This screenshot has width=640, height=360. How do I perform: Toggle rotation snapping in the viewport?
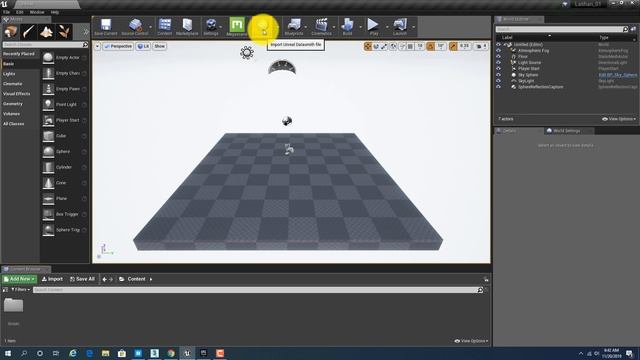[x=431, y=47]
